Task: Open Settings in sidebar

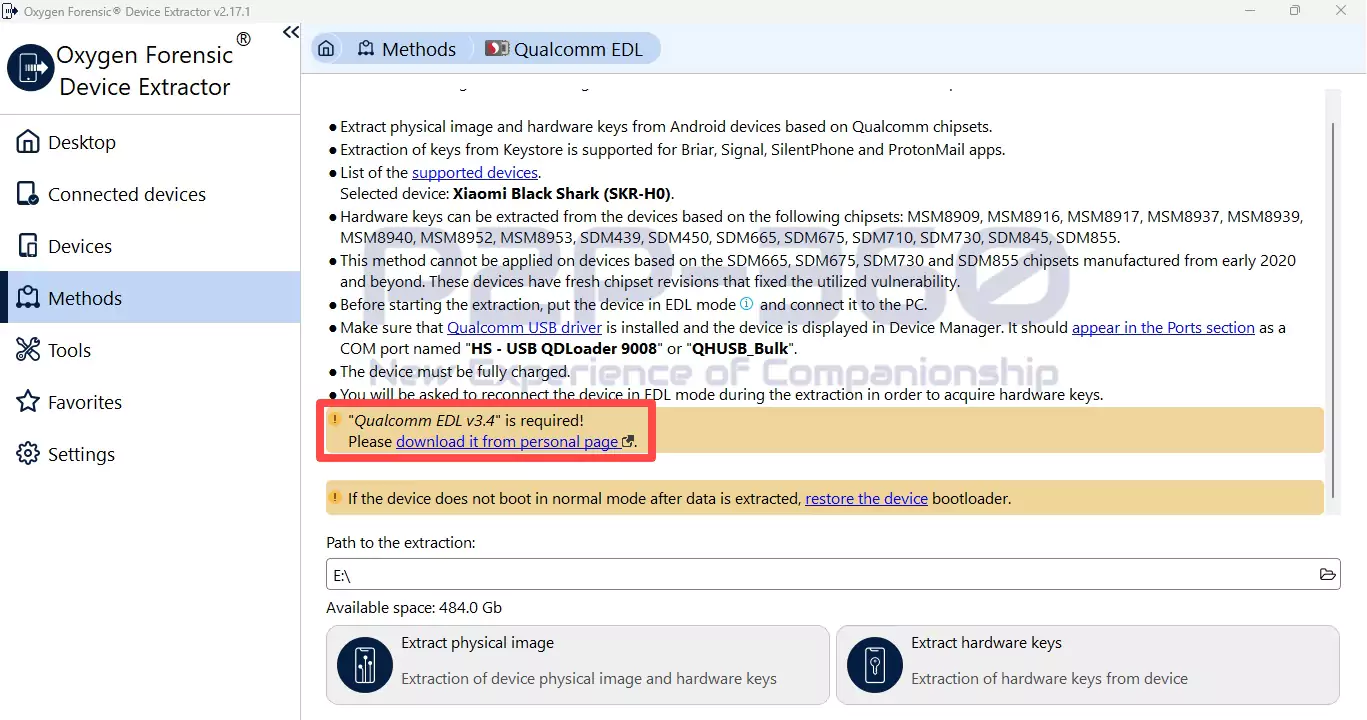Action: click(150, 454)
